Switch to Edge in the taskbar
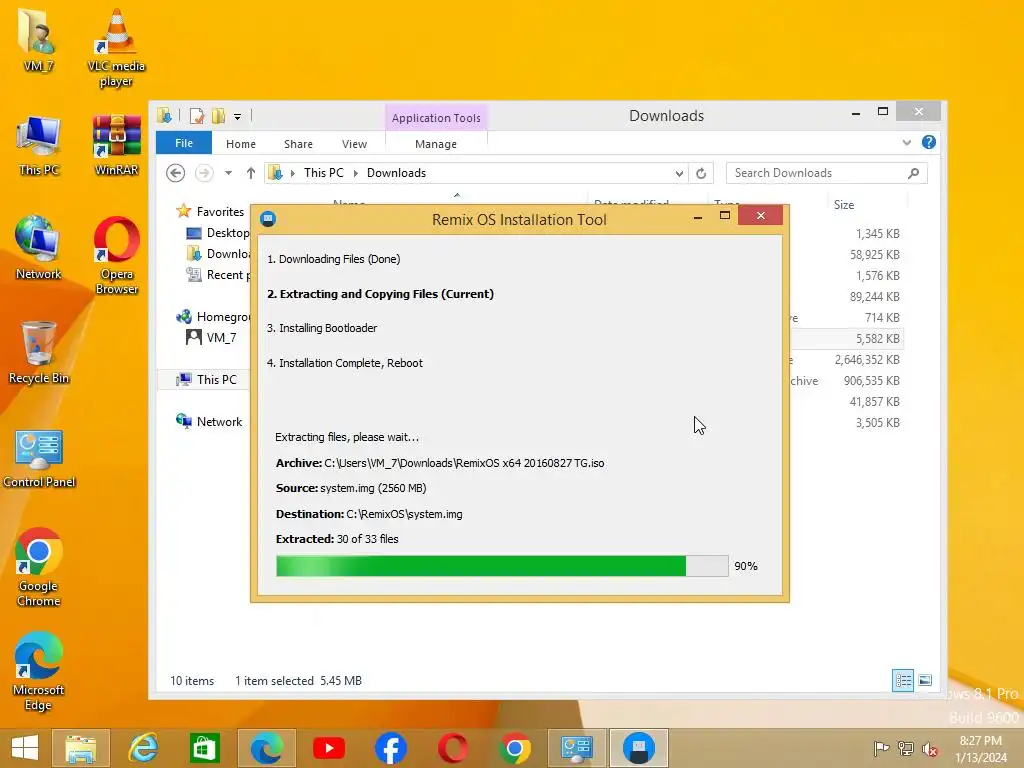 (266, 748)
